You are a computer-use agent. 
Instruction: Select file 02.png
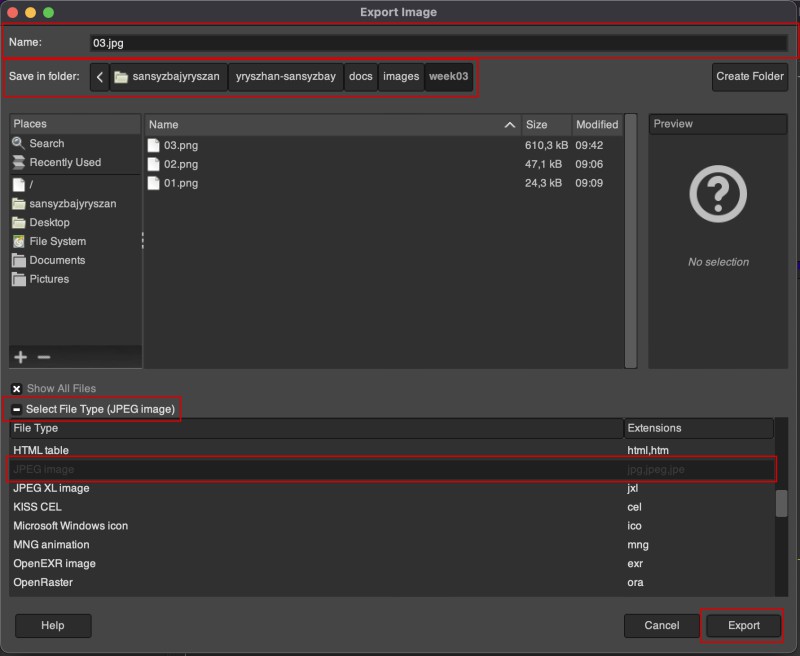tap(384, 164)
